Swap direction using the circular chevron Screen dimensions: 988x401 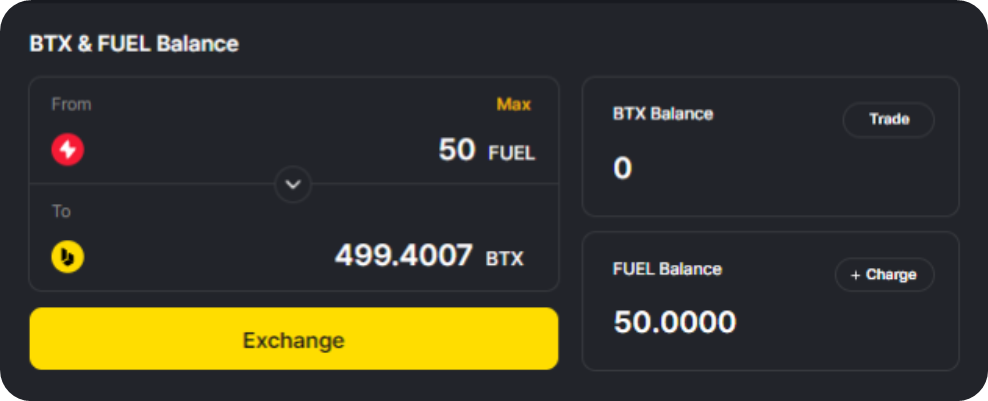click(293, 184)
